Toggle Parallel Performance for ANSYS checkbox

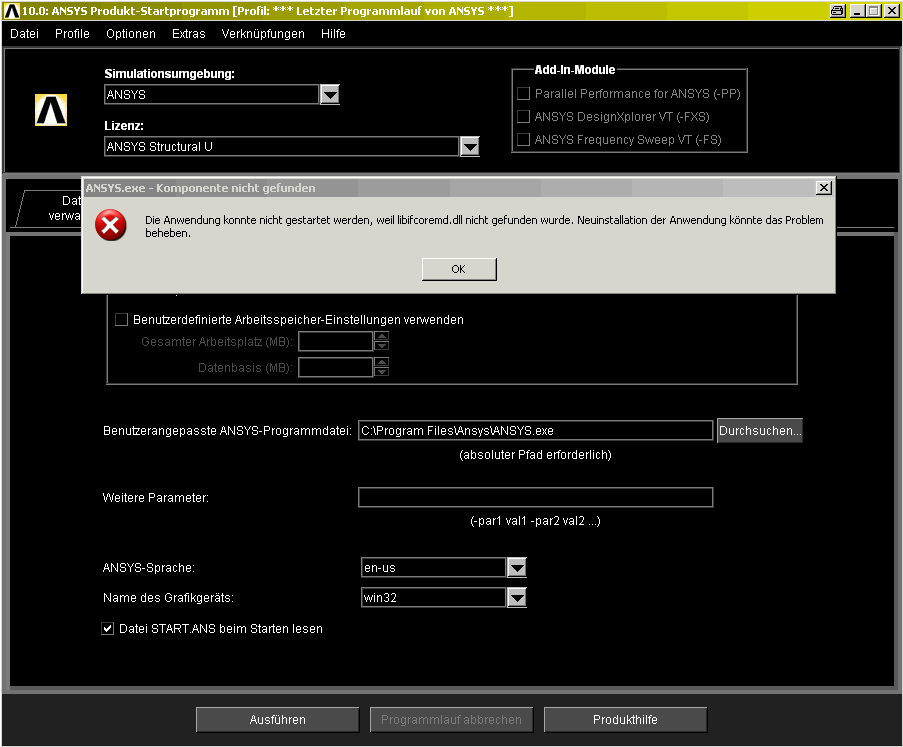pos(523,93)
